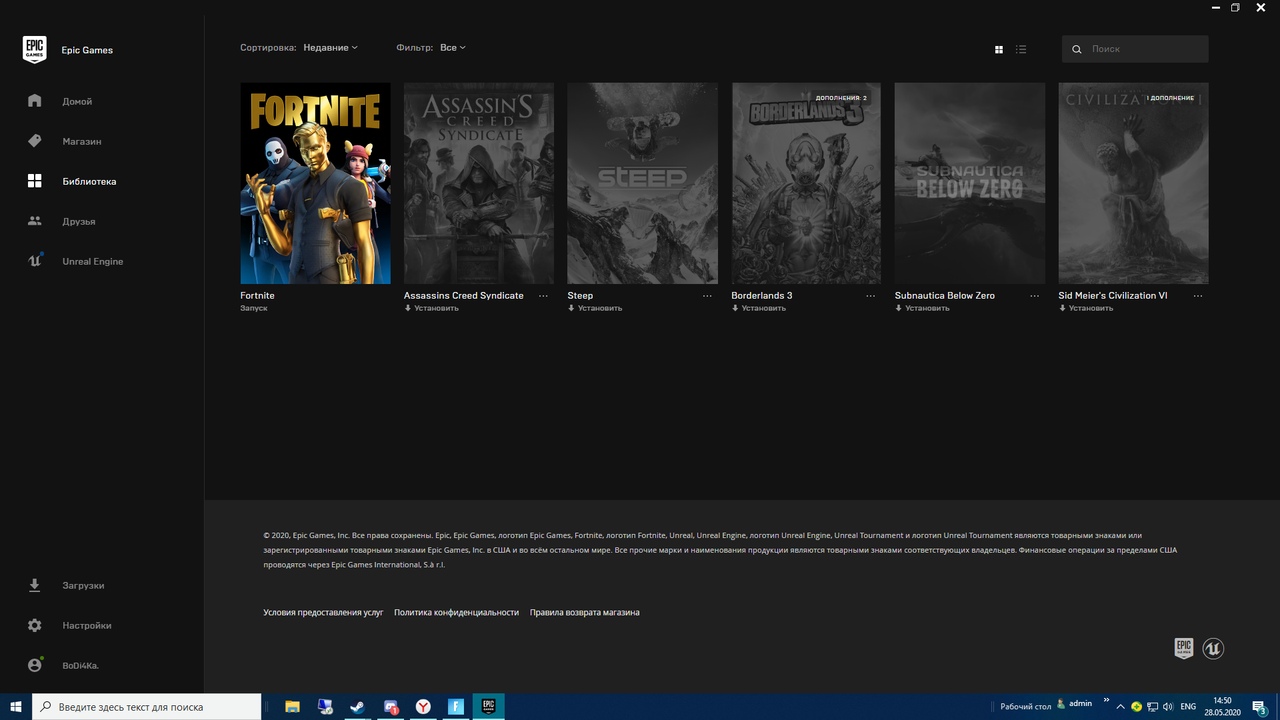The height and width of the screenshot is (720, 1280).
Task: Install Assassins Creed Syndicate
Action: pyautogui.click(x=432, y=308)
